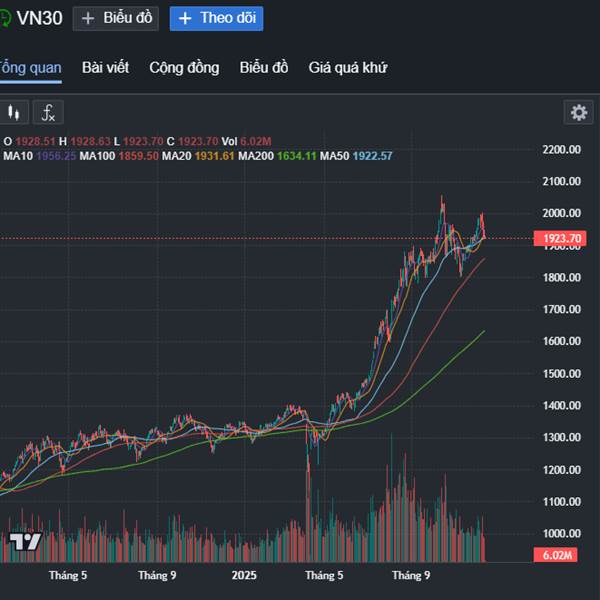
Task: Open the Tổng quan tab
Action: pyautogui.click(x=30, y=68)
